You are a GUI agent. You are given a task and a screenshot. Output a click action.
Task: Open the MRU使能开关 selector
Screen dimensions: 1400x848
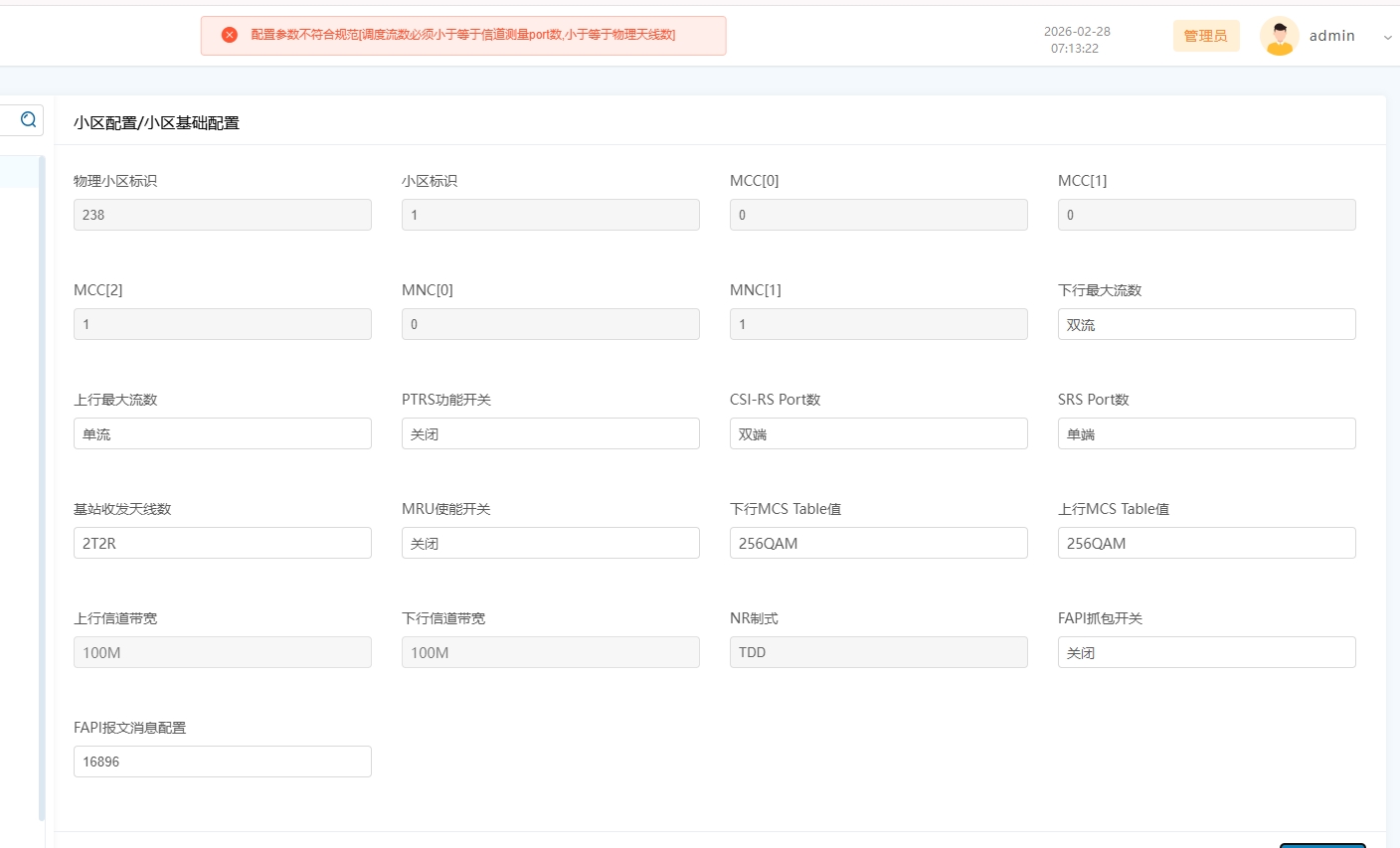coord(550,543)
